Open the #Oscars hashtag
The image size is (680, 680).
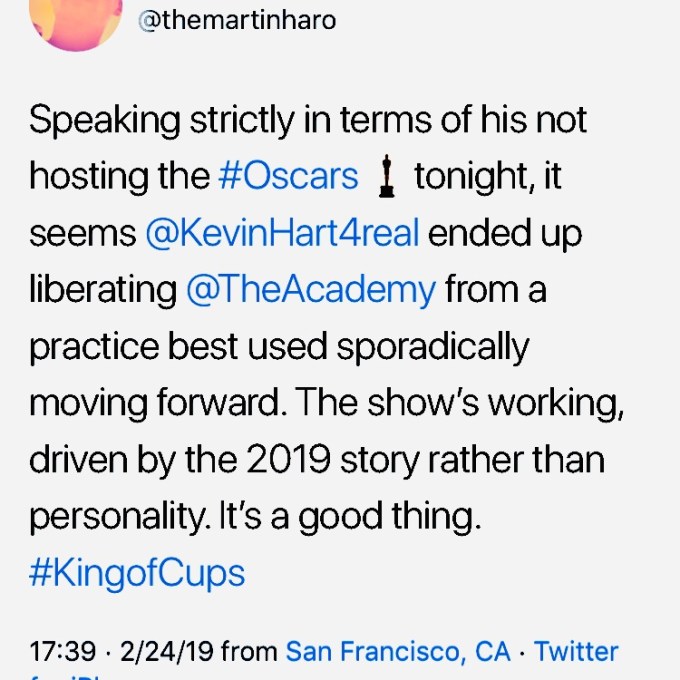point(288,177)
